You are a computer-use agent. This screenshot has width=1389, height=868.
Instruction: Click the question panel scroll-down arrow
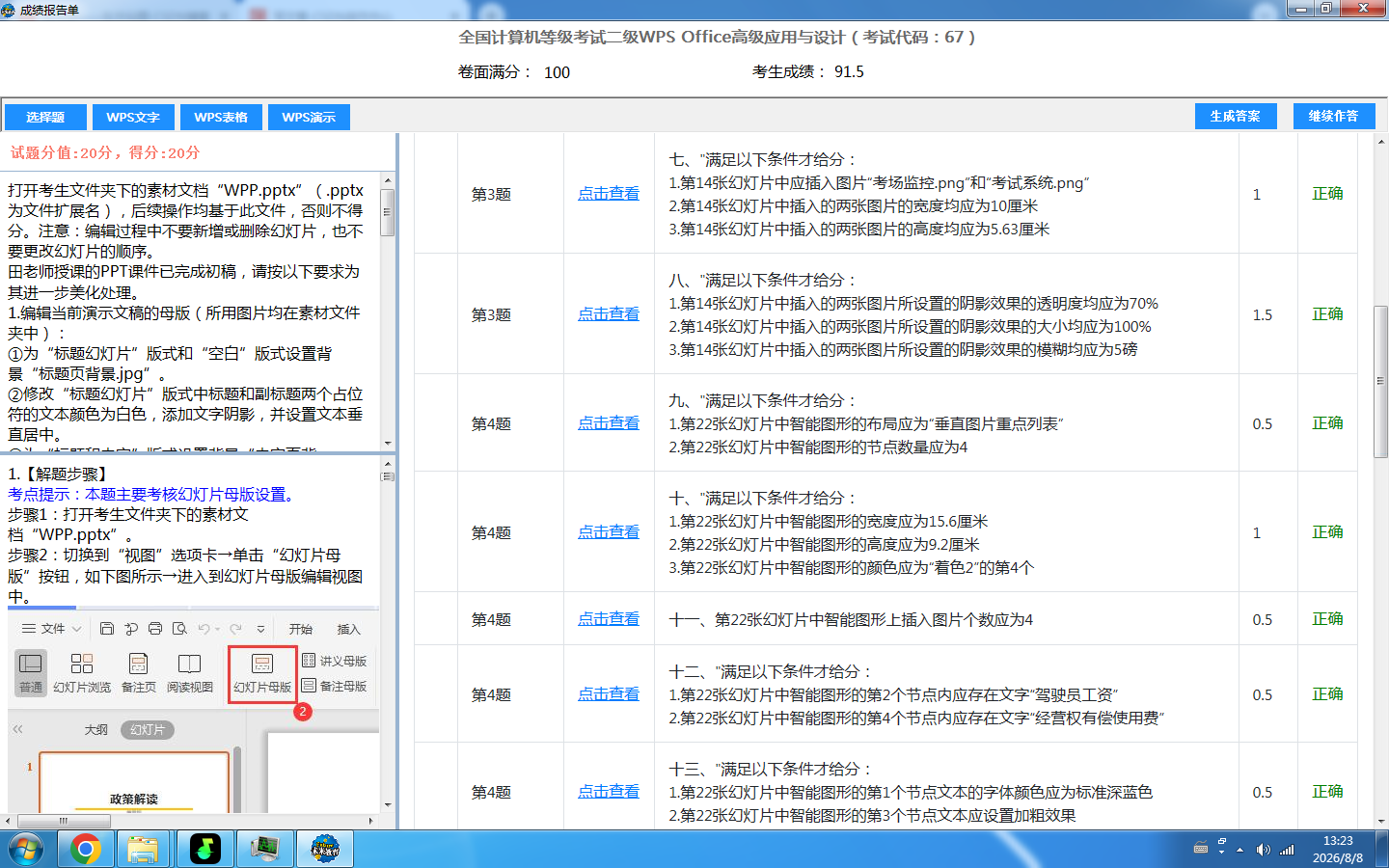[x=388, y=444]
